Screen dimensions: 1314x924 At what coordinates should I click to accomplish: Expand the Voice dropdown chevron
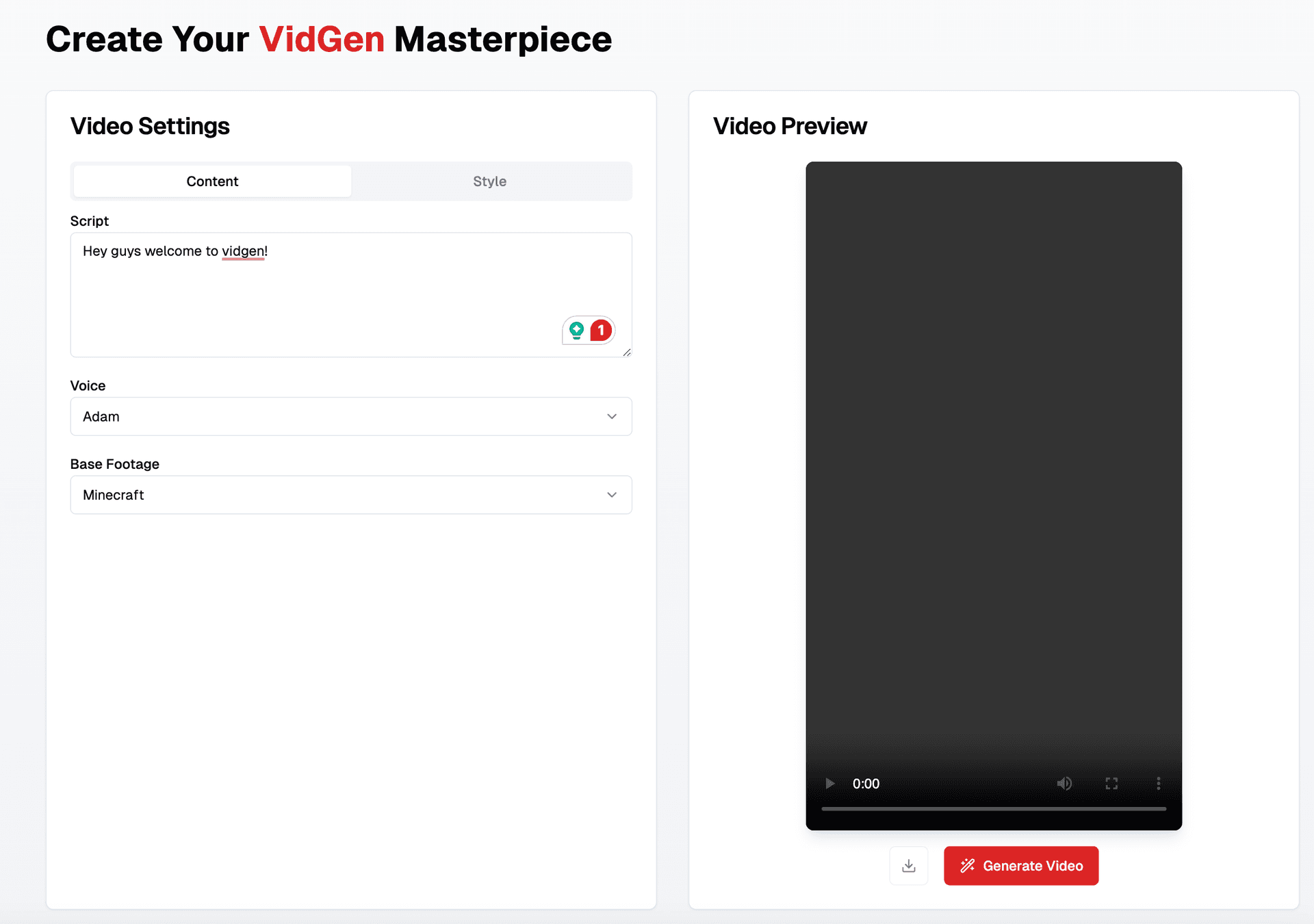pyautogui.click(x=612, y=416)
